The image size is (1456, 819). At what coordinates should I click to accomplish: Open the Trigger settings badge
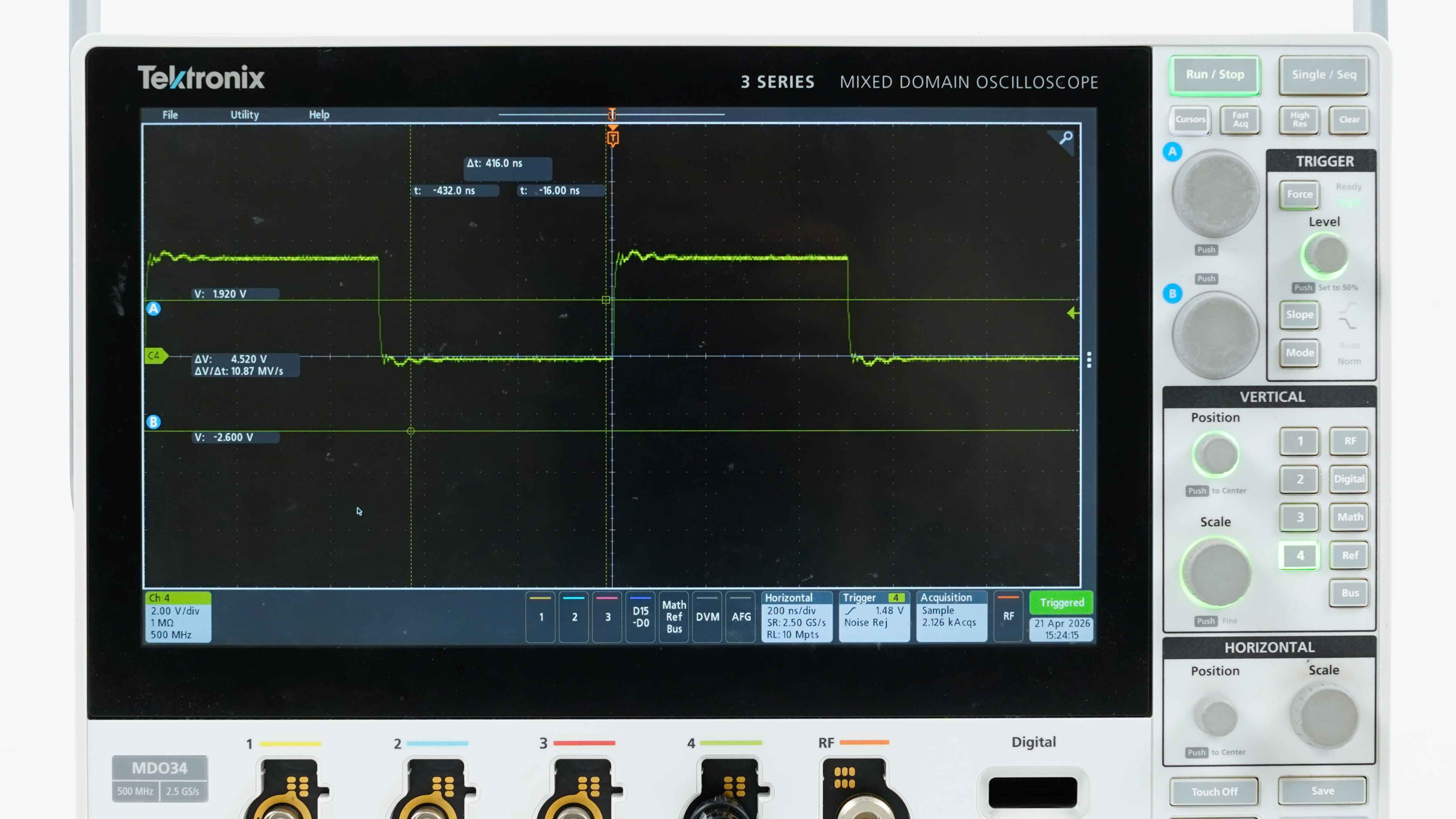(x=874, y=616)
